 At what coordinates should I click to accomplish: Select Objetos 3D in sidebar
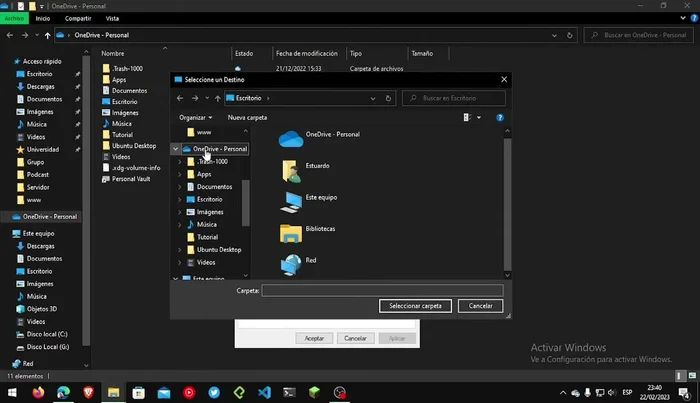[42, 309]
